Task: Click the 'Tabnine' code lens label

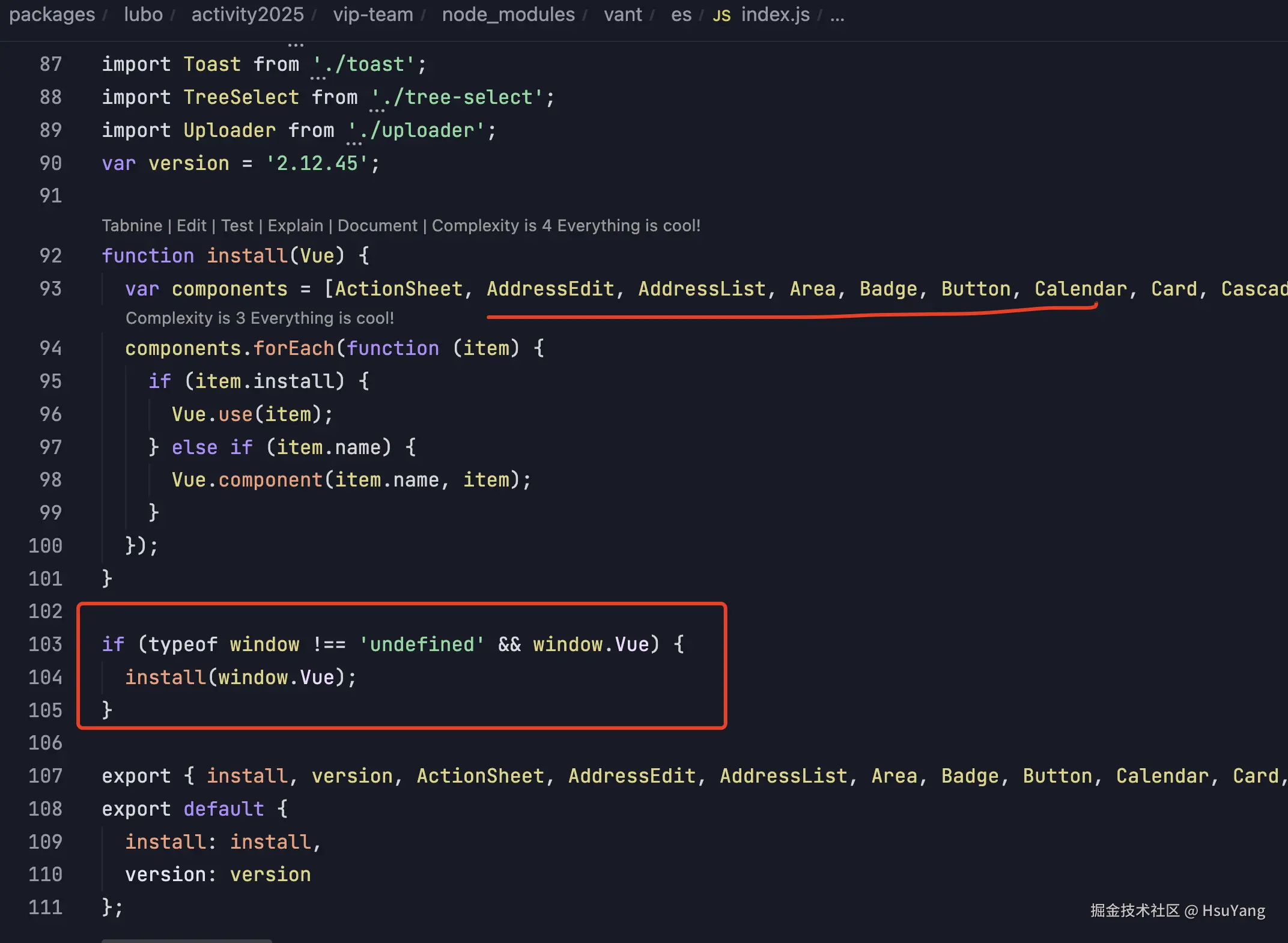Action: [x=132, y=226]
